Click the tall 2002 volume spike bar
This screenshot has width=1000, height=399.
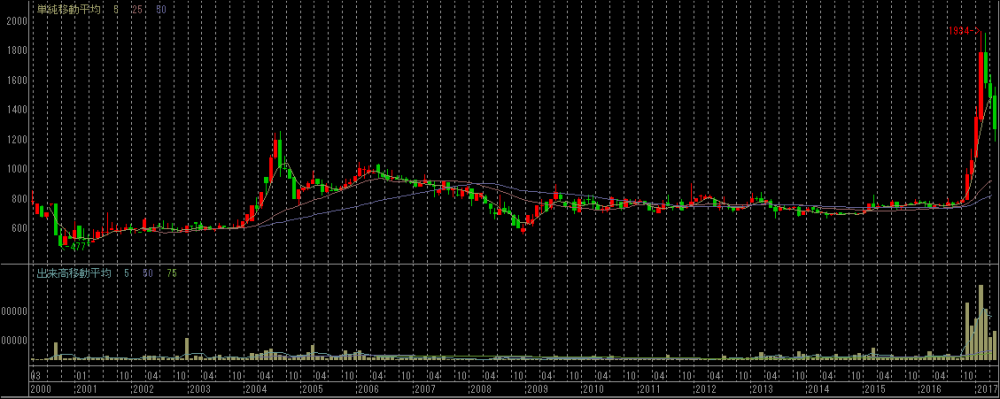click(187, 349)
